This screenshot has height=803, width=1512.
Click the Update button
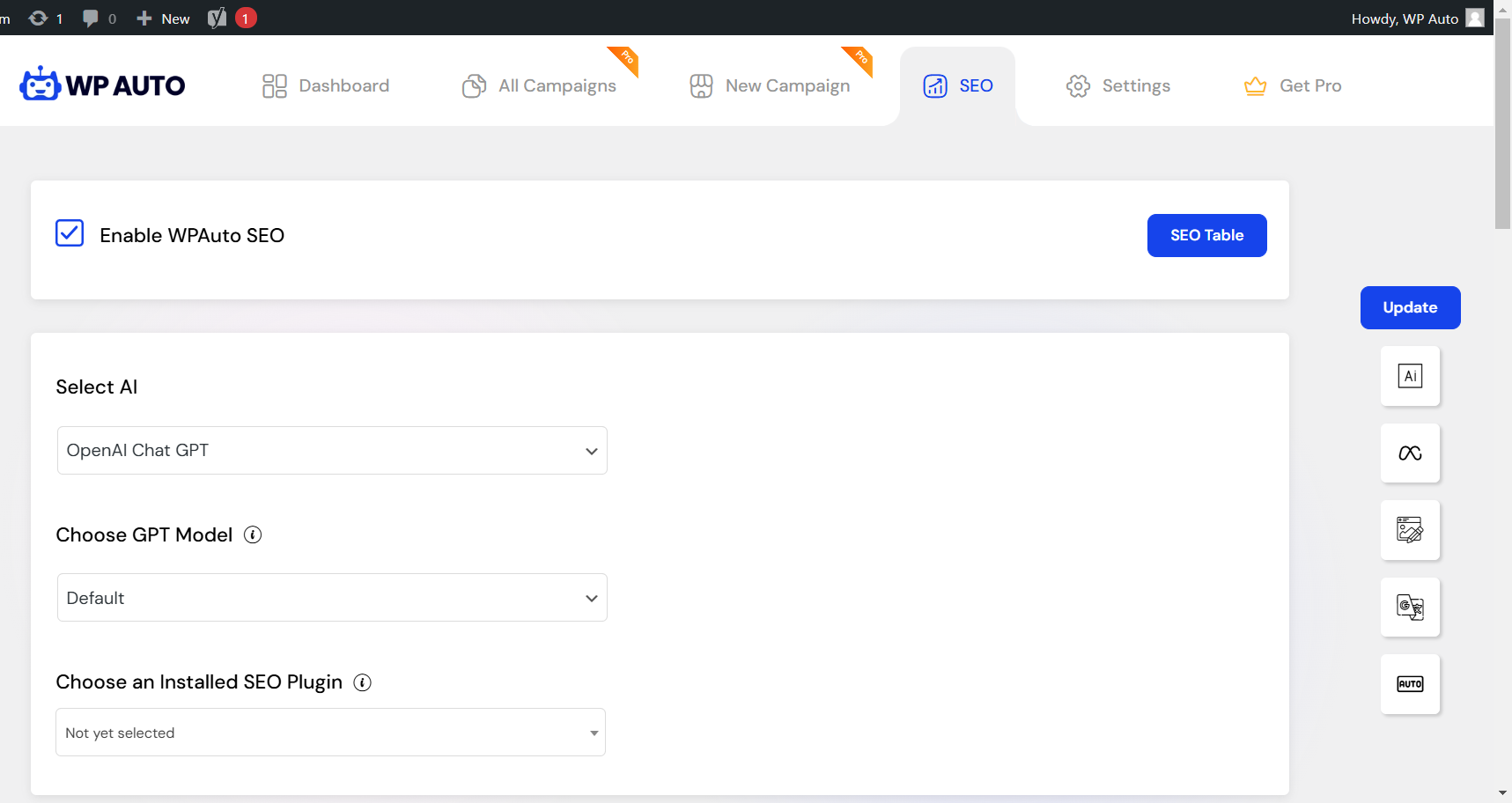1410,307
